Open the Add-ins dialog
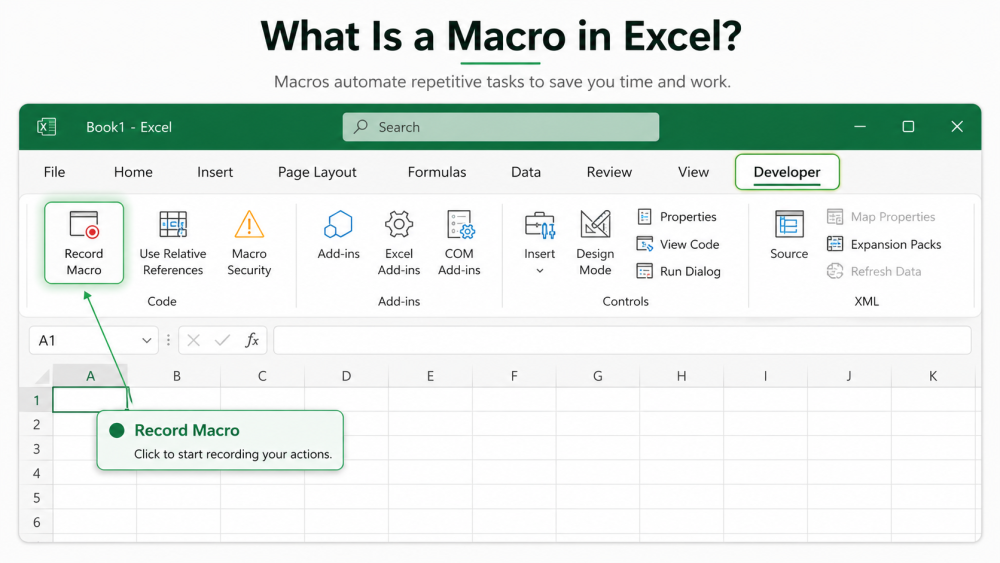The height and width of the screenshot is (563, 1000). (x=338, y=235)
